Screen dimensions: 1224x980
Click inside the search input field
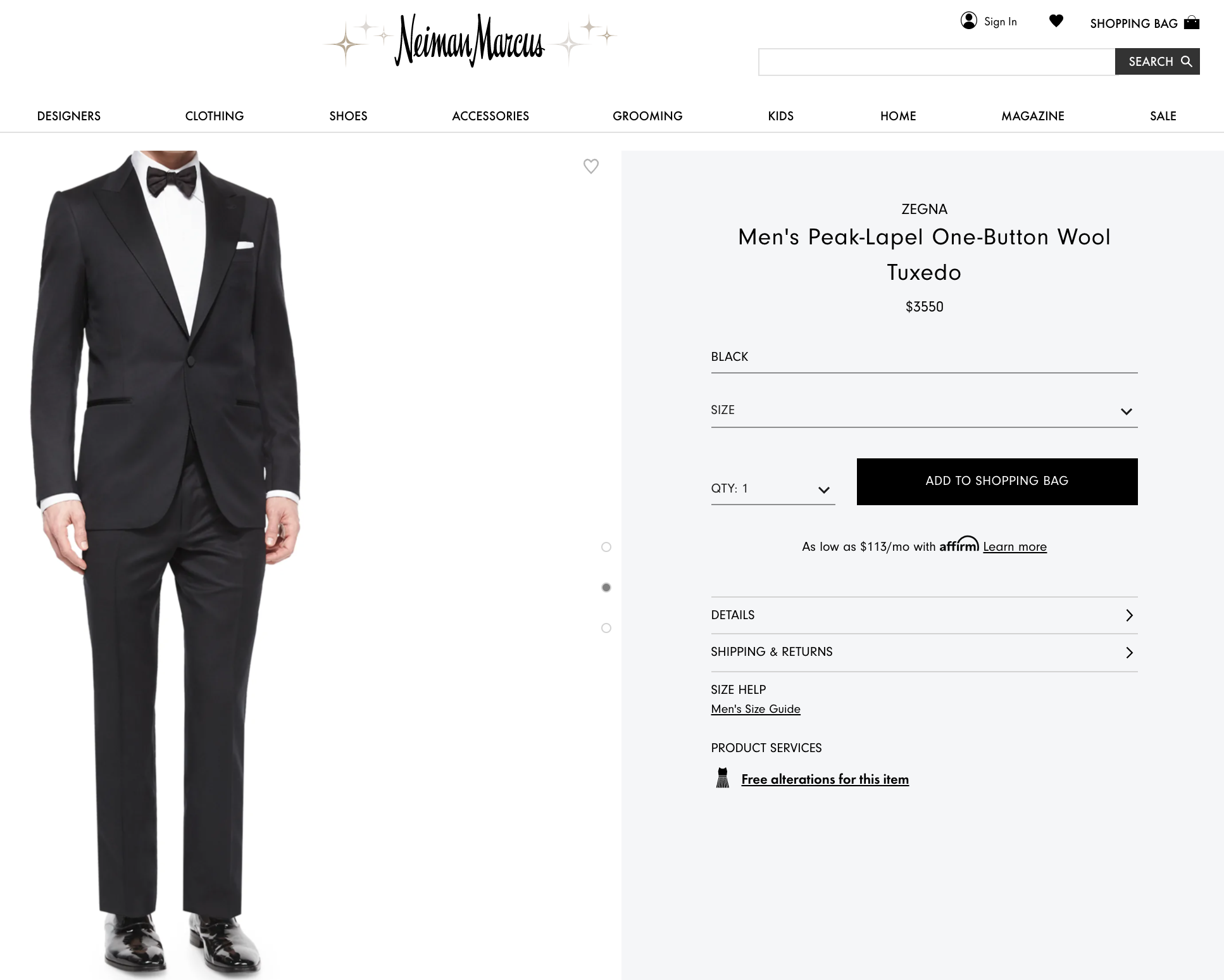(937, 61)
